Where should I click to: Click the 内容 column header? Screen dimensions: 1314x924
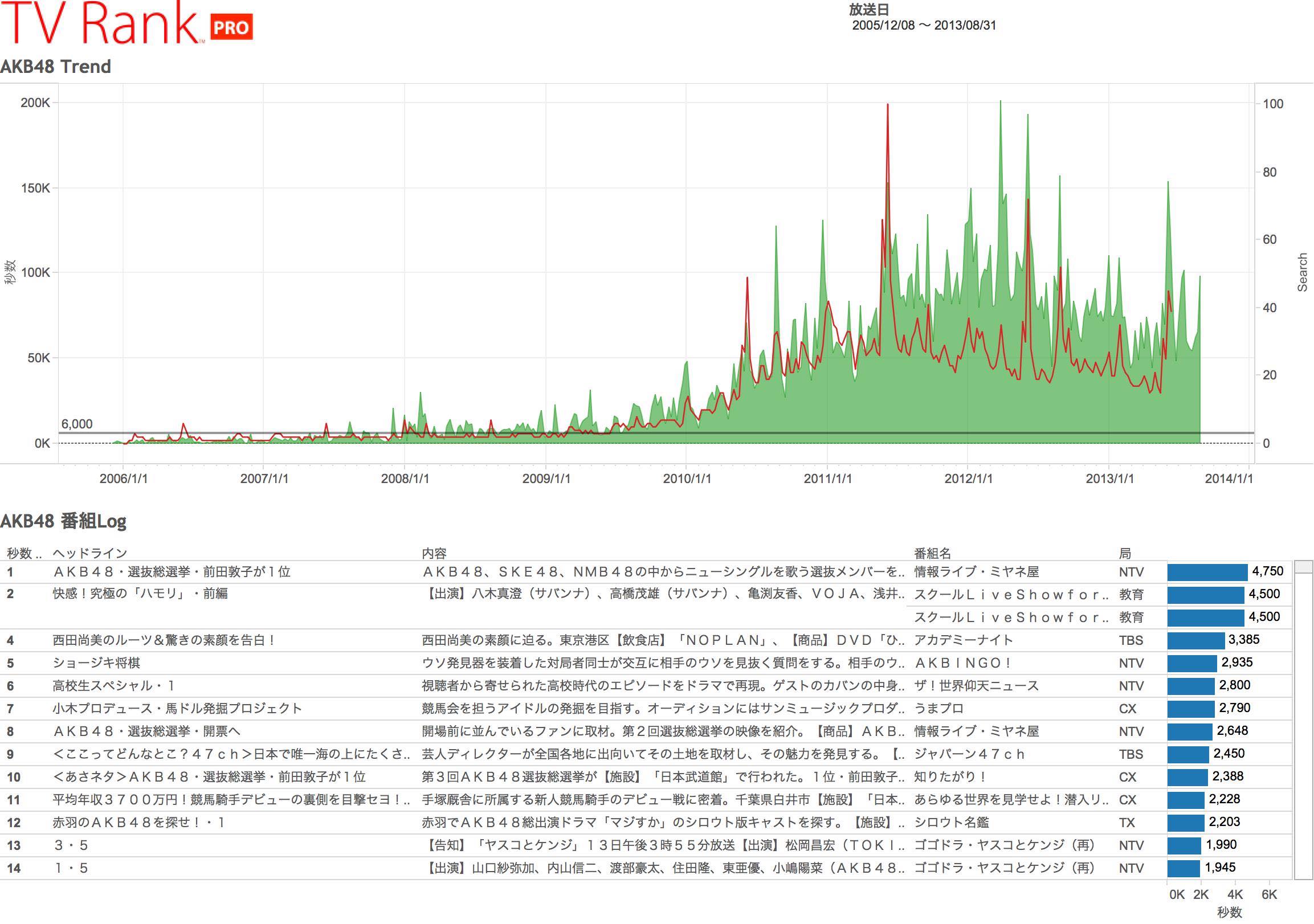coord(434,553)
